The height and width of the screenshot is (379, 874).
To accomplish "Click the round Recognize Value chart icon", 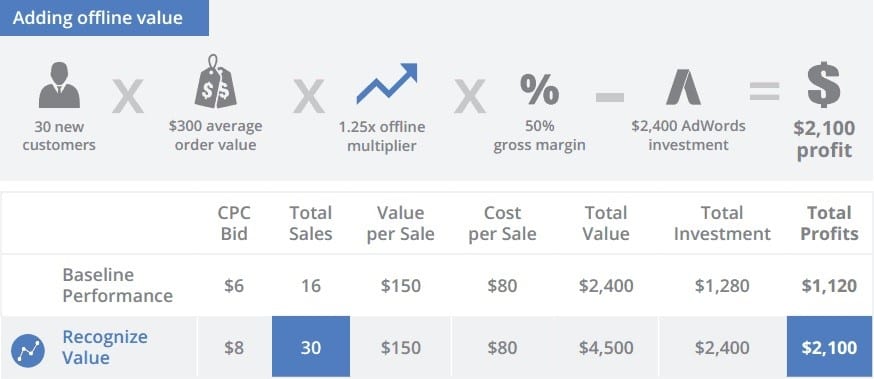I will pos(28,351).
